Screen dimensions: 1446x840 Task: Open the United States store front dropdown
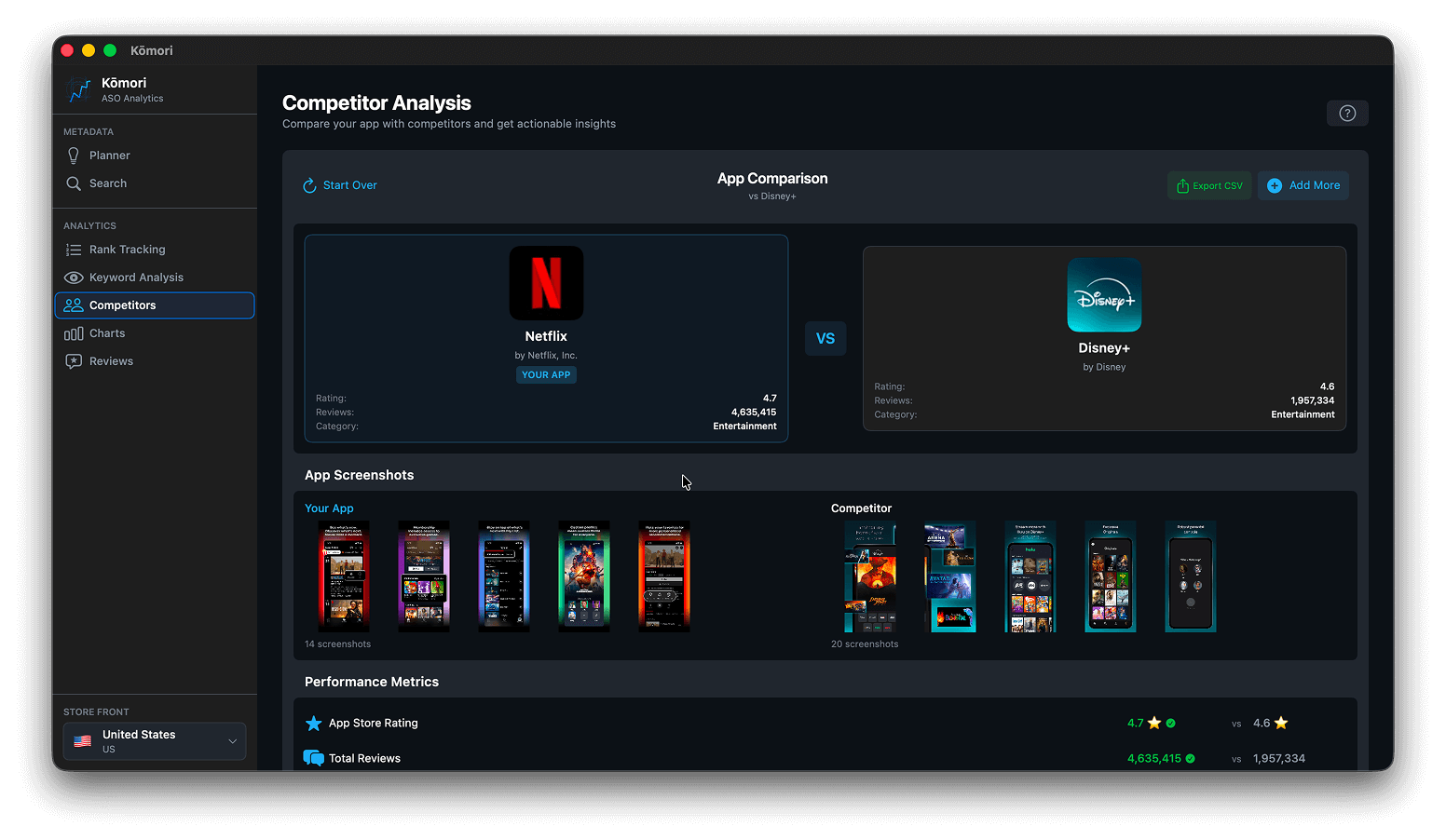154,740
